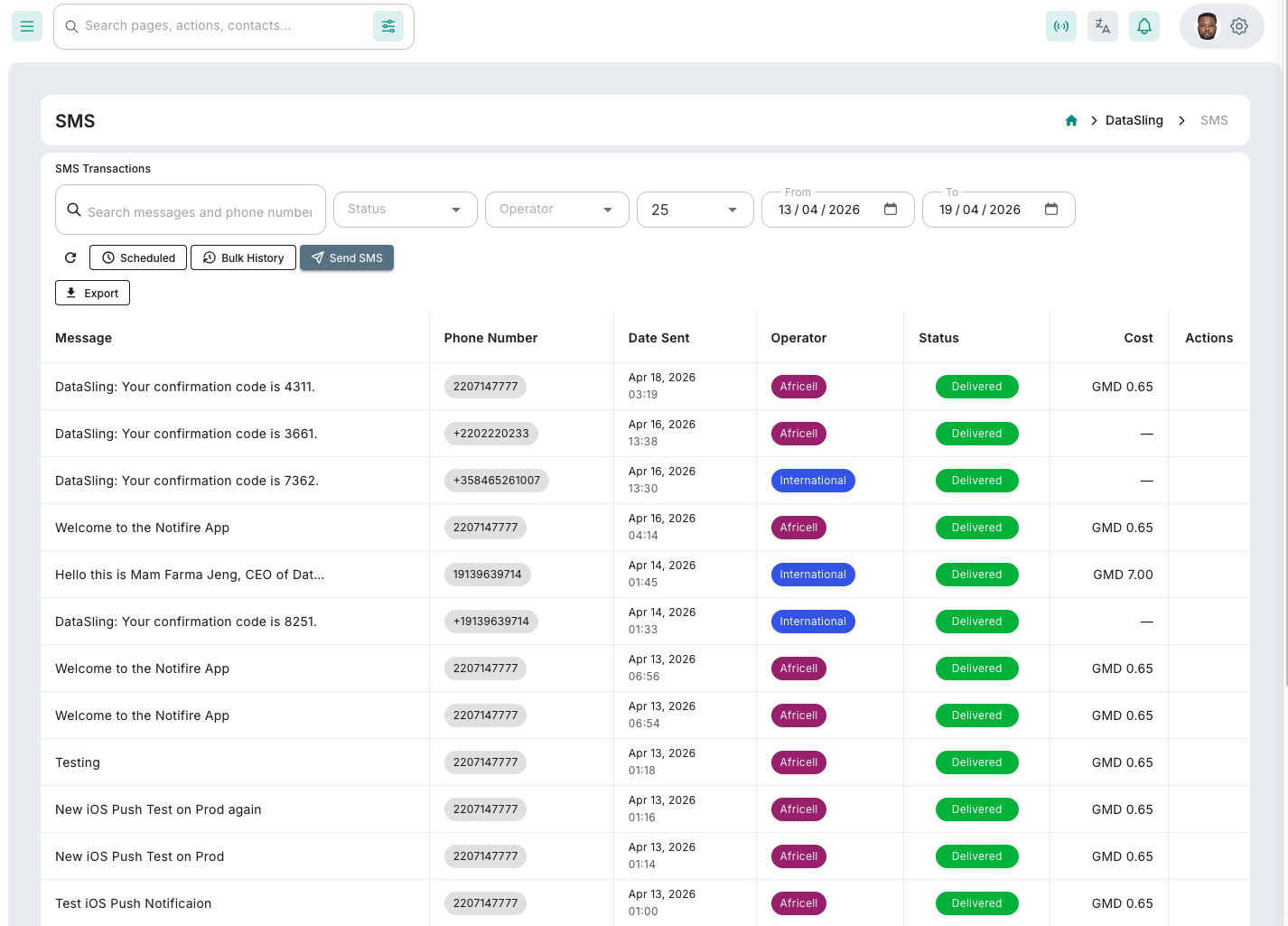The image size is (1288, 926).
Task: Click the GMD 7.00 cost value
Action: pyautogui.click(x=1123, y=575)
